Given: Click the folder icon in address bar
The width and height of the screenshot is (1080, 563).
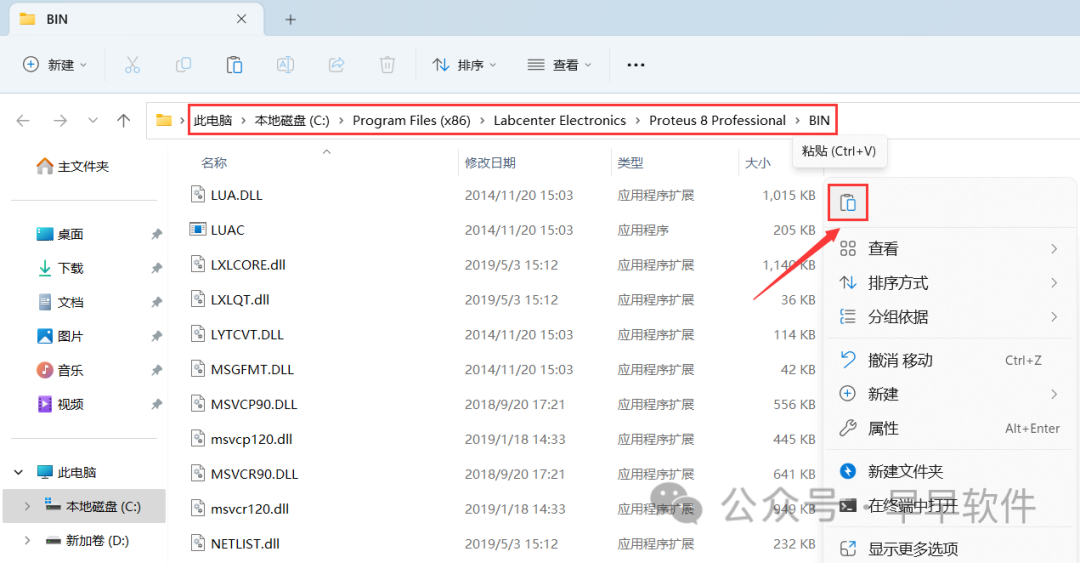Looking at the screenshot, I should tap(164, 120).
